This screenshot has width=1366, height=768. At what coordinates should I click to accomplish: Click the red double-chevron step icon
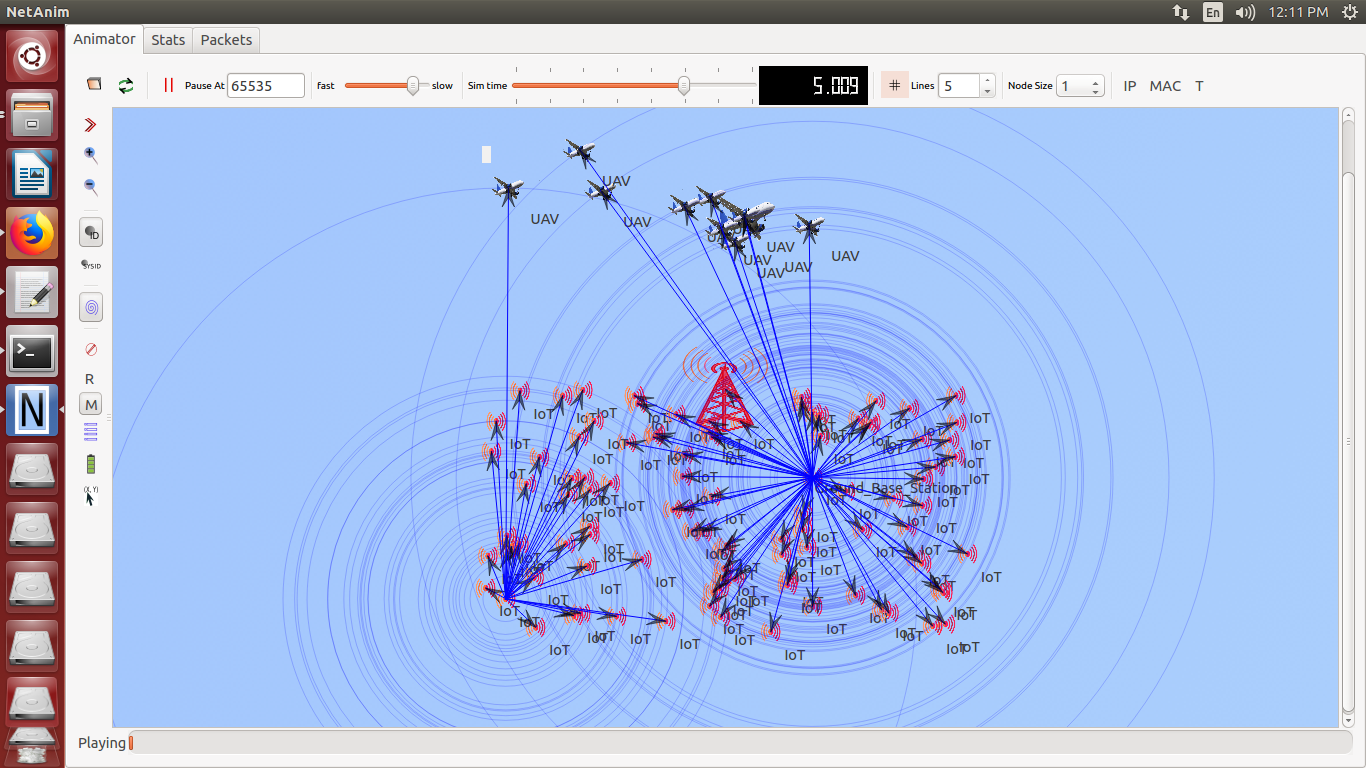click(x=91, y=125)
